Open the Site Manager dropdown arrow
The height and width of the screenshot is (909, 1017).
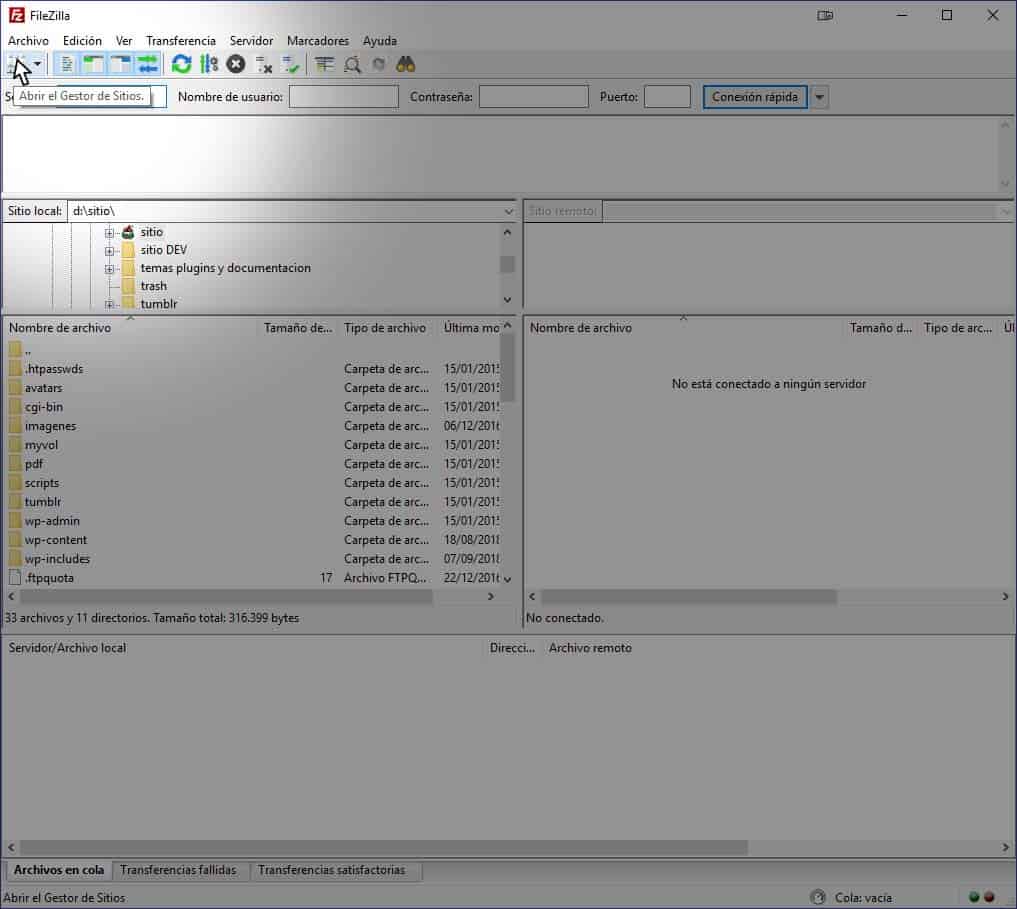click(x=38, y=64)
